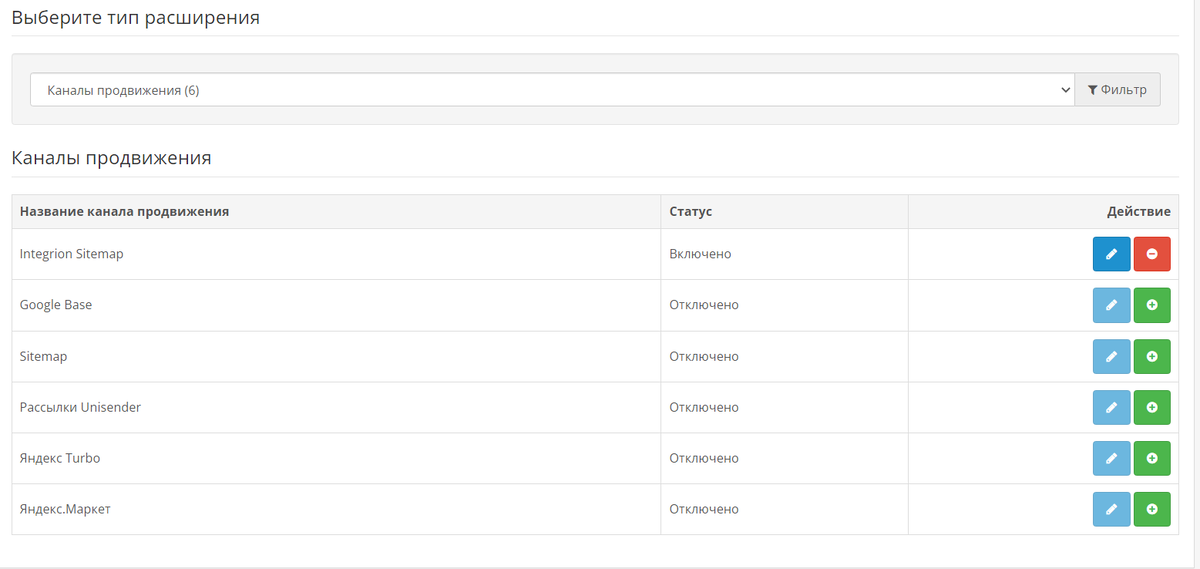Click the edit pencil for Sitemap row
The width and height of the screenshot is (1200, 569).
point(1111,356)
